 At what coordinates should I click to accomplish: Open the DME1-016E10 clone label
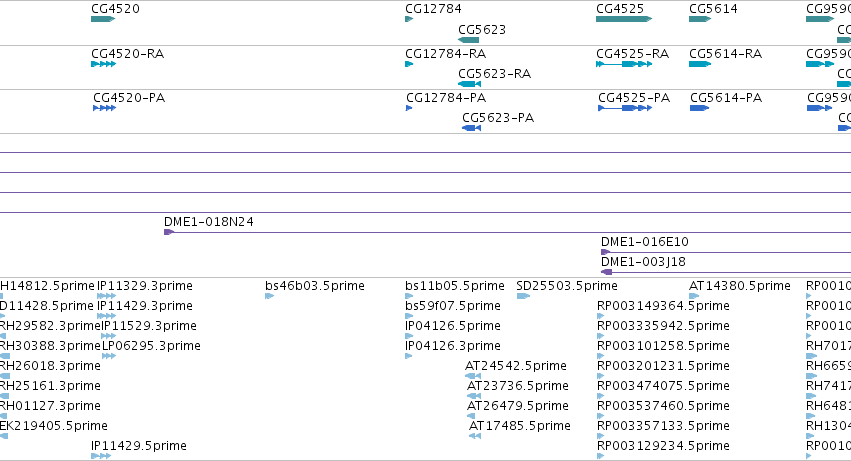[645, 242]
